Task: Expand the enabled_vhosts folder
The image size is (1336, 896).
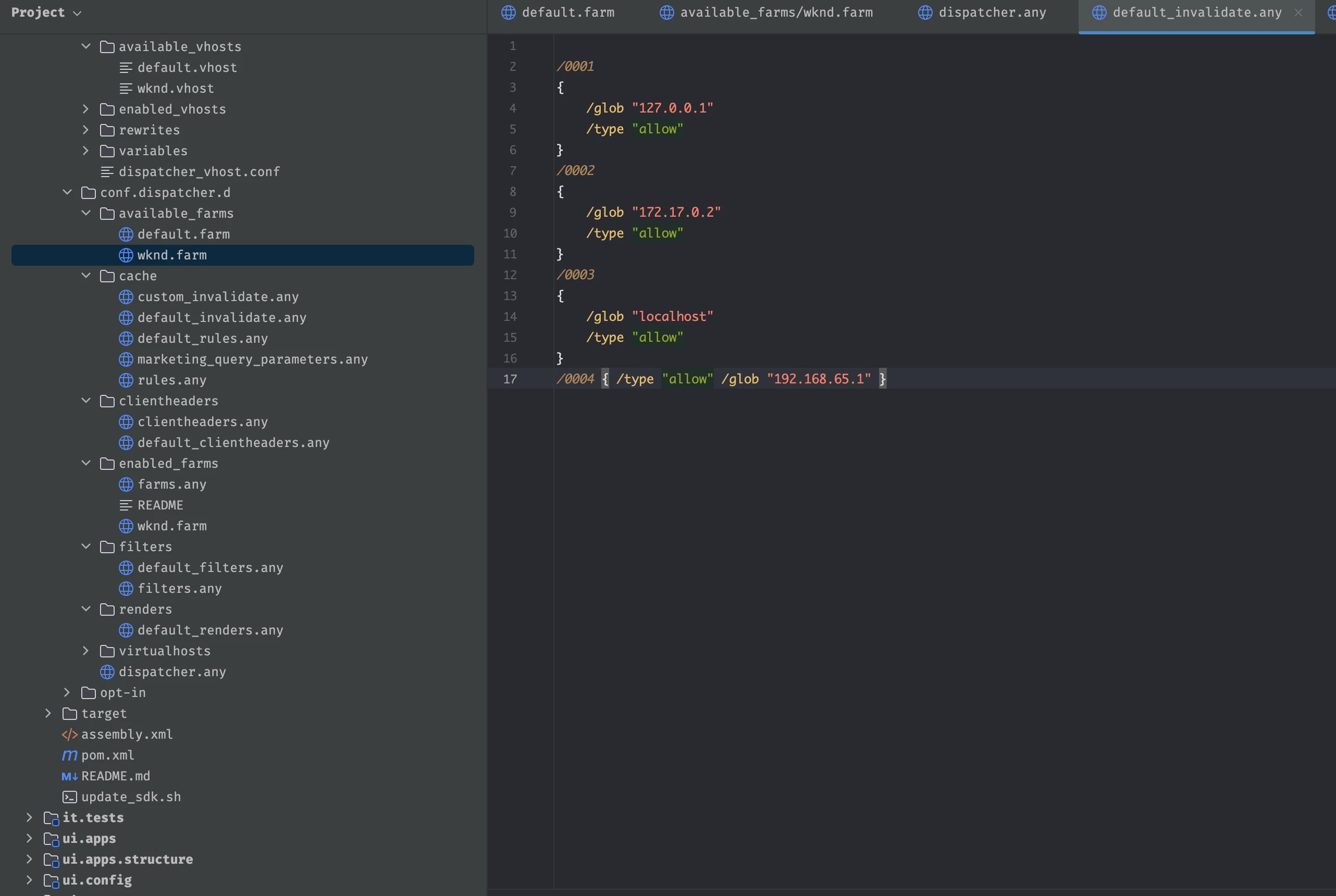Action: 85,109
